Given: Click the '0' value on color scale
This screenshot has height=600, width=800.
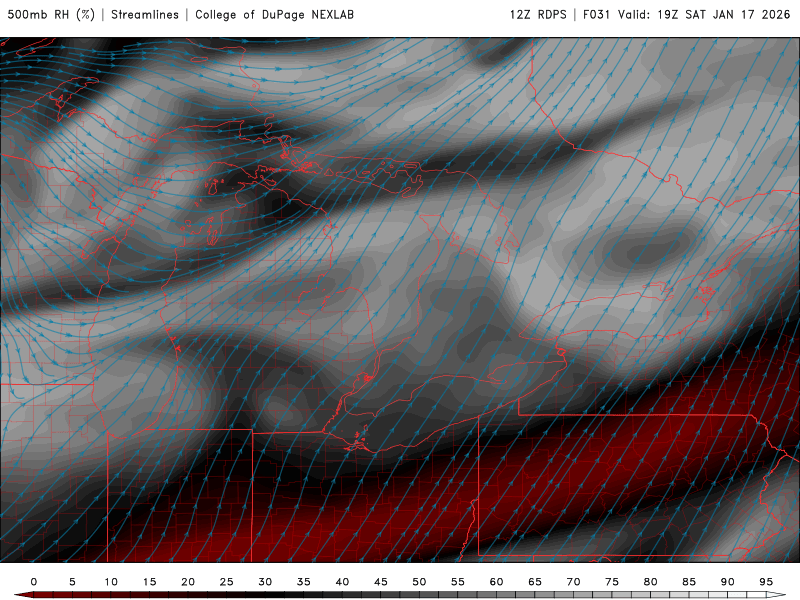Looking at the screenshot, I should [34, 582].
